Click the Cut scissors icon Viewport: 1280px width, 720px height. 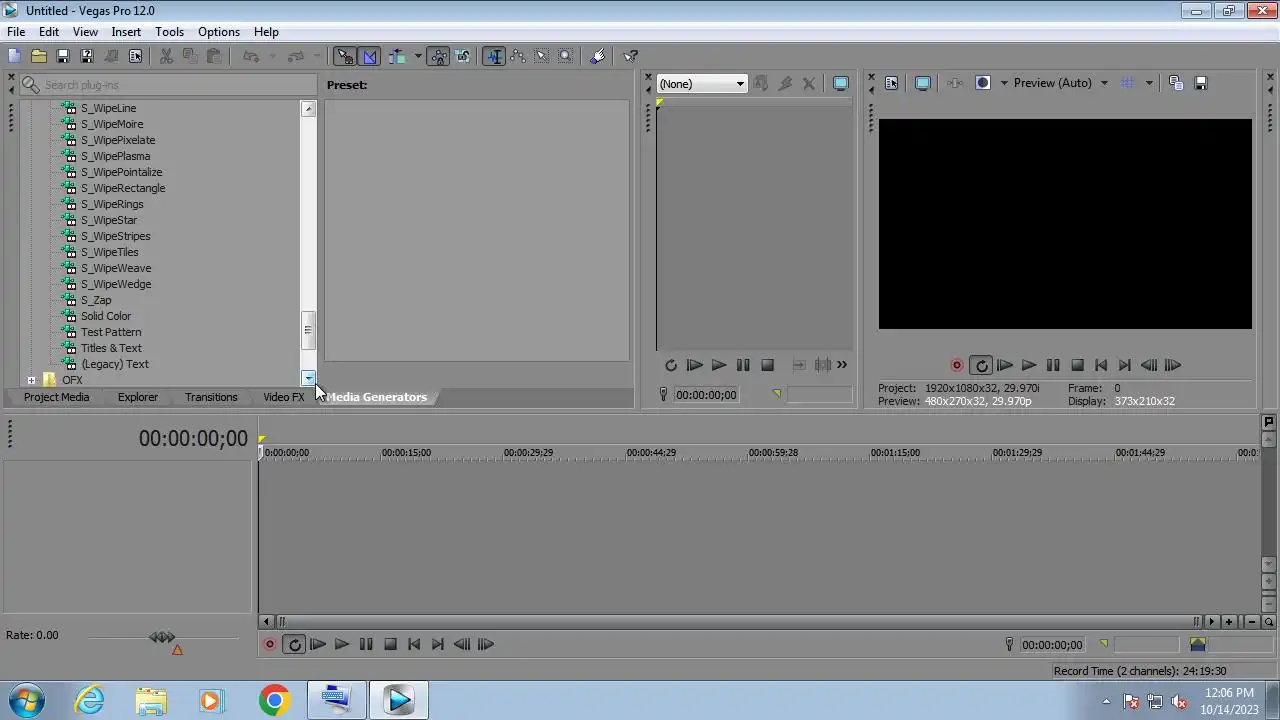click(x=166, y=56)
